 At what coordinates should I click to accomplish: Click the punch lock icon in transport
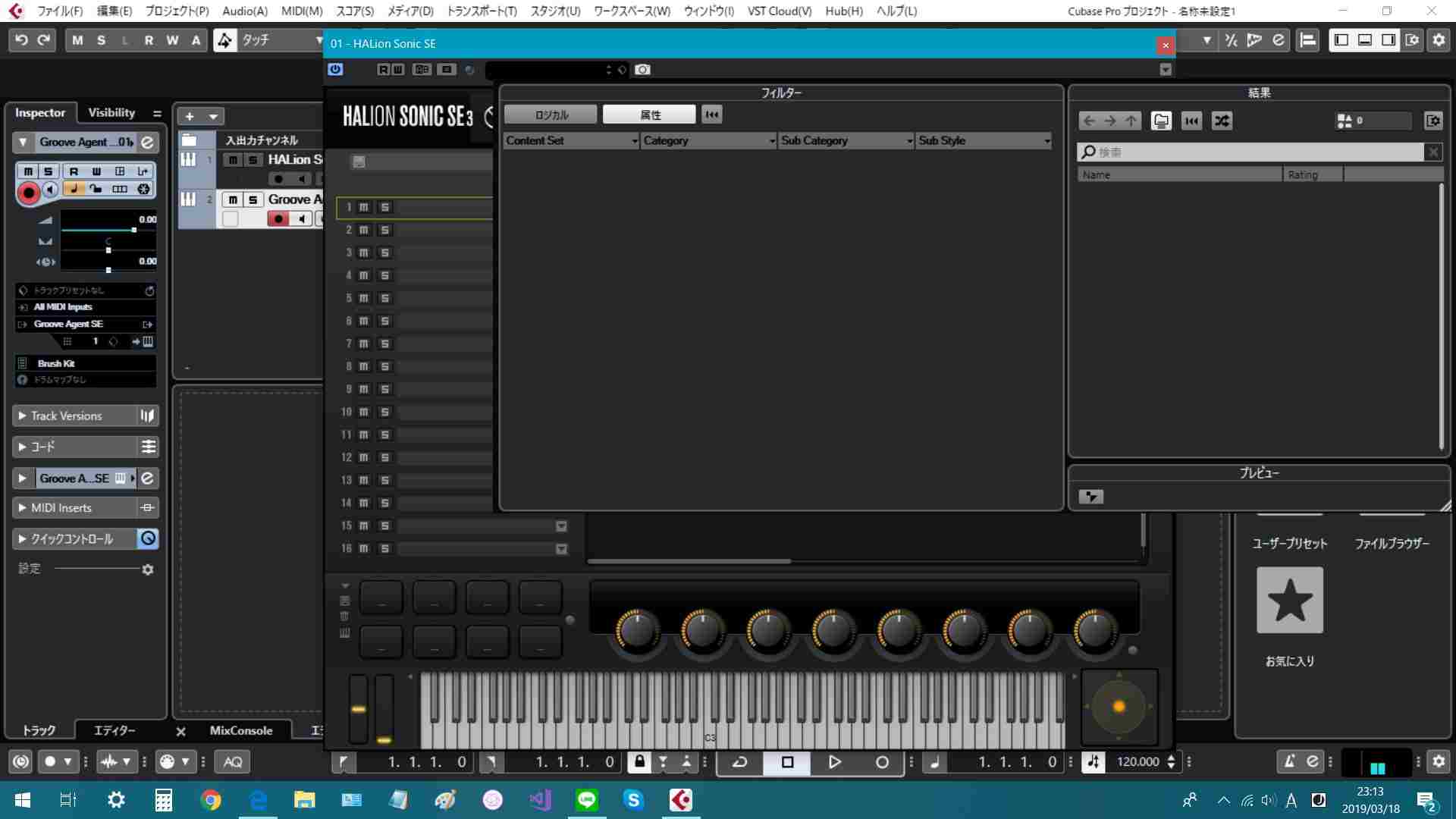(x=639, y=761)
